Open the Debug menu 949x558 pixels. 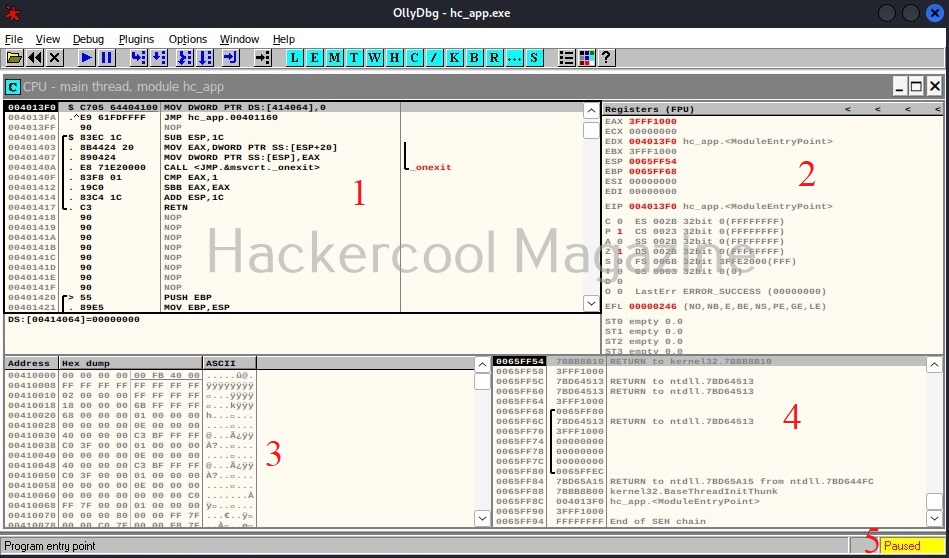(x=88, y=39)
